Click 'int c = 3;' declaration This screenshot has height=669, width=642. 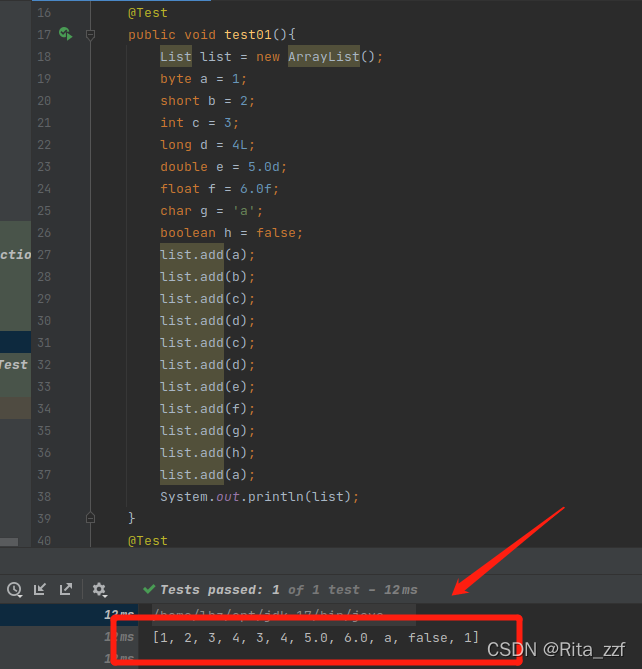[x=199, y=123]
